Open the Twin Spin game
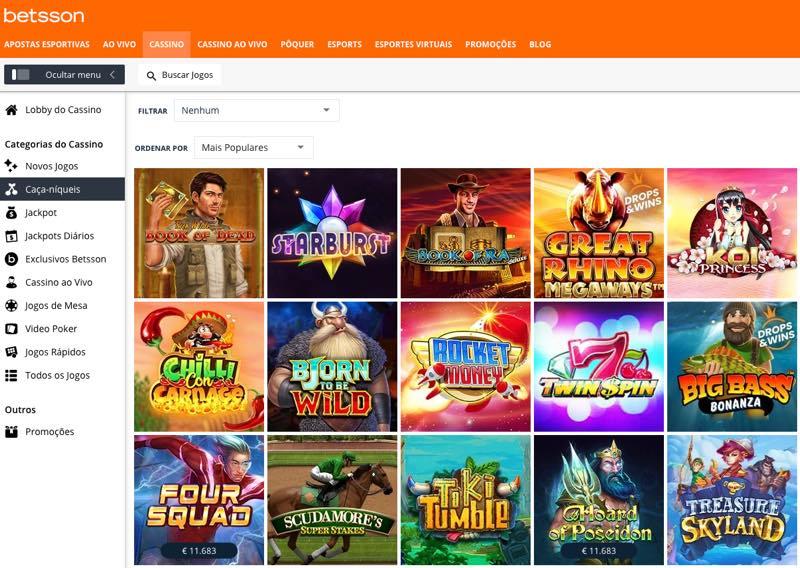800x568 pixels. tap(599, 367)
